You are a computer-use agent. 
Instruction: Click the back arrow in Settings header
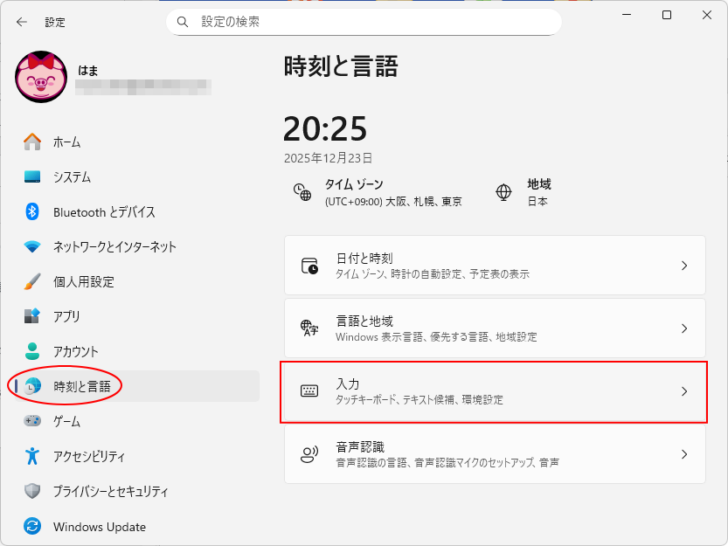tap(21, 22)
